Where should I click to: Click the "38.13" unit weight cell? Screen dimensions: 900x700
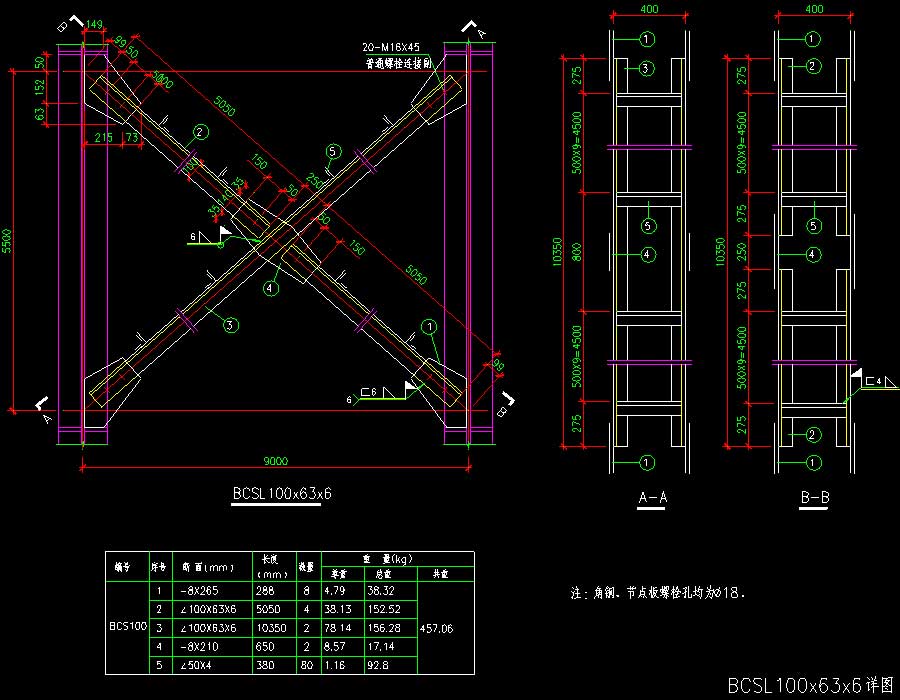(338, 609)
